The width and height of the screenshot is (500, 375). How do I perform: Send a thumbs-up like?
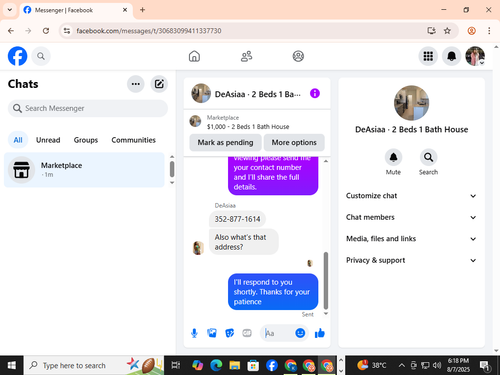320,333
